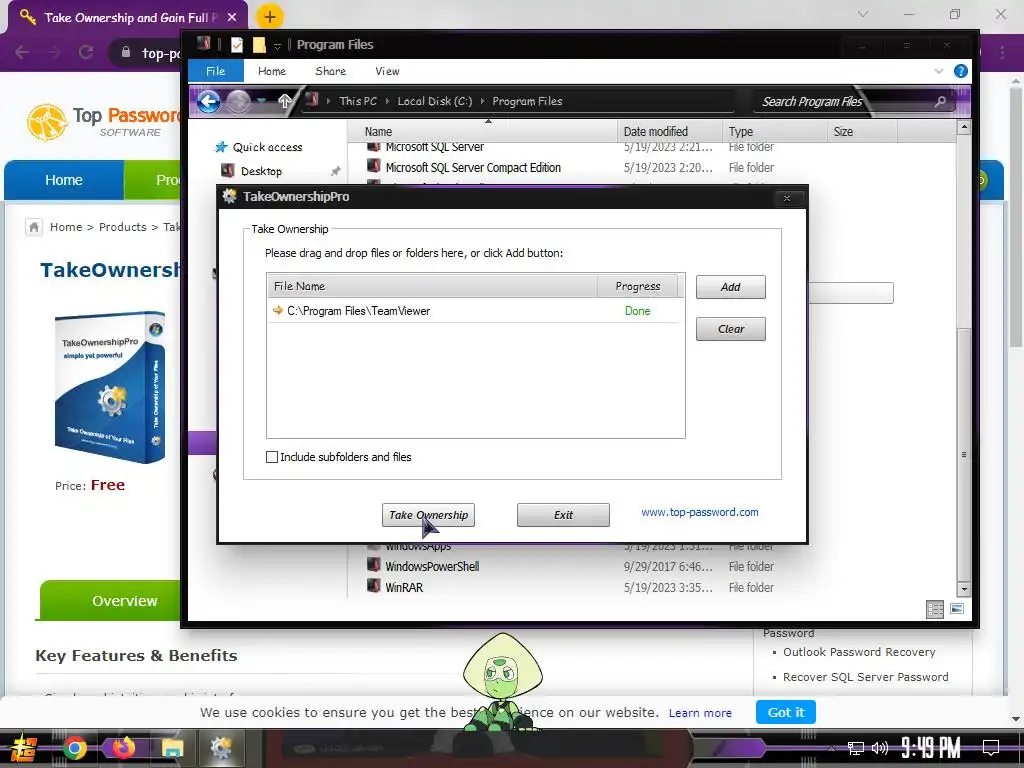Switch to details view icon
The image size is (1024, 768).
point(935,609)
